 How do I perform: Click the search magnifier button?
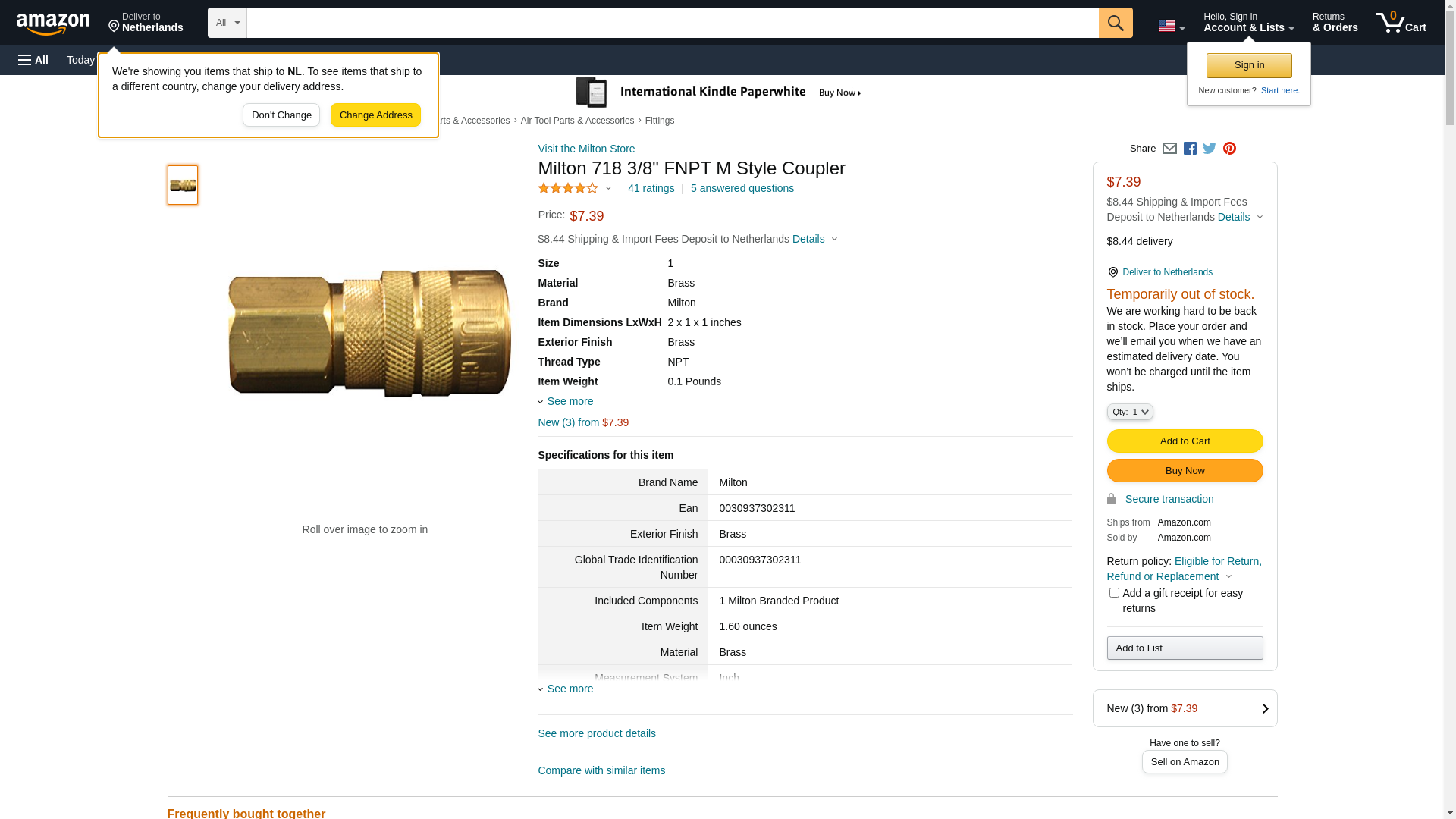click(1115, 23)
